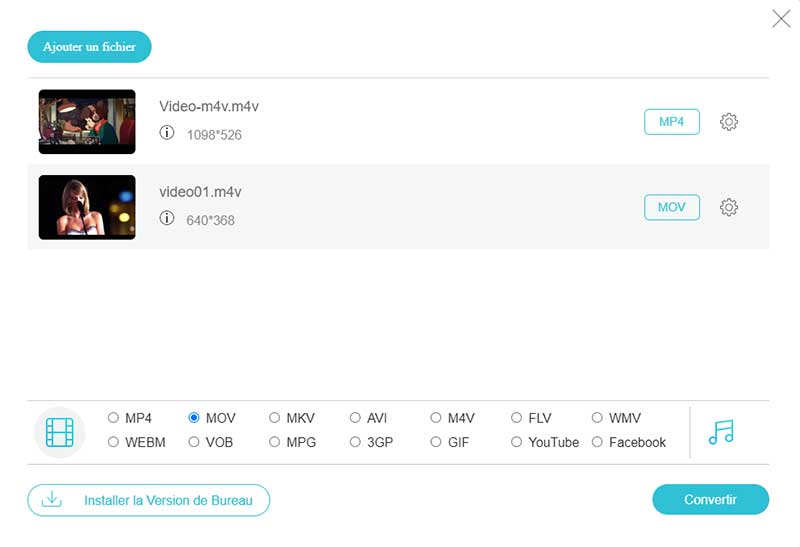Show info icon for video01.m4v
Viewport: 800px width, 547px height.
(x=167, y=218)
